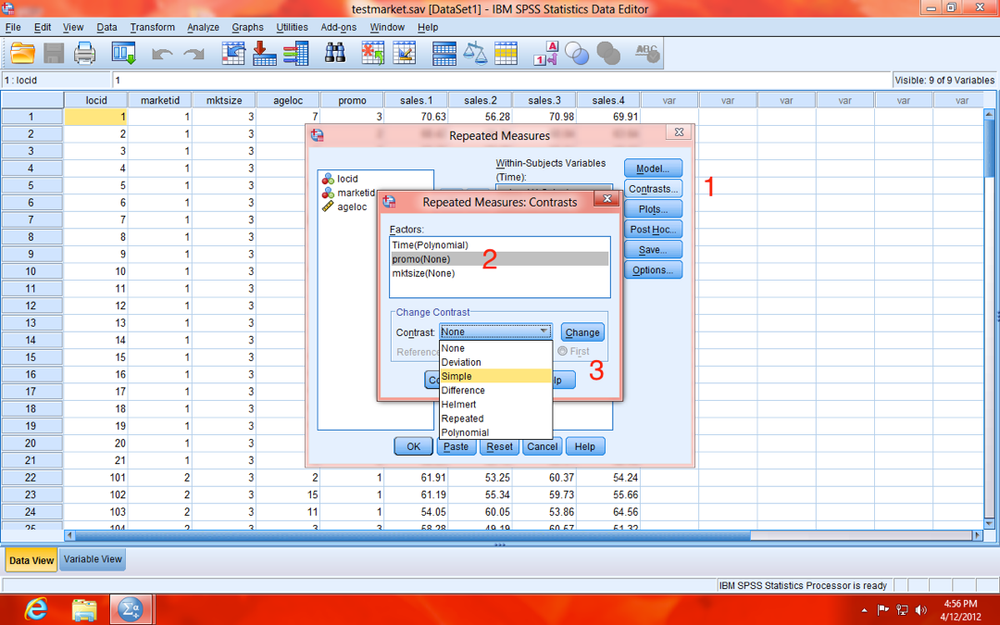Screen dimensions: 1000x625
Task: Click the Weight Cases scale icon
Action: point(474,54)
